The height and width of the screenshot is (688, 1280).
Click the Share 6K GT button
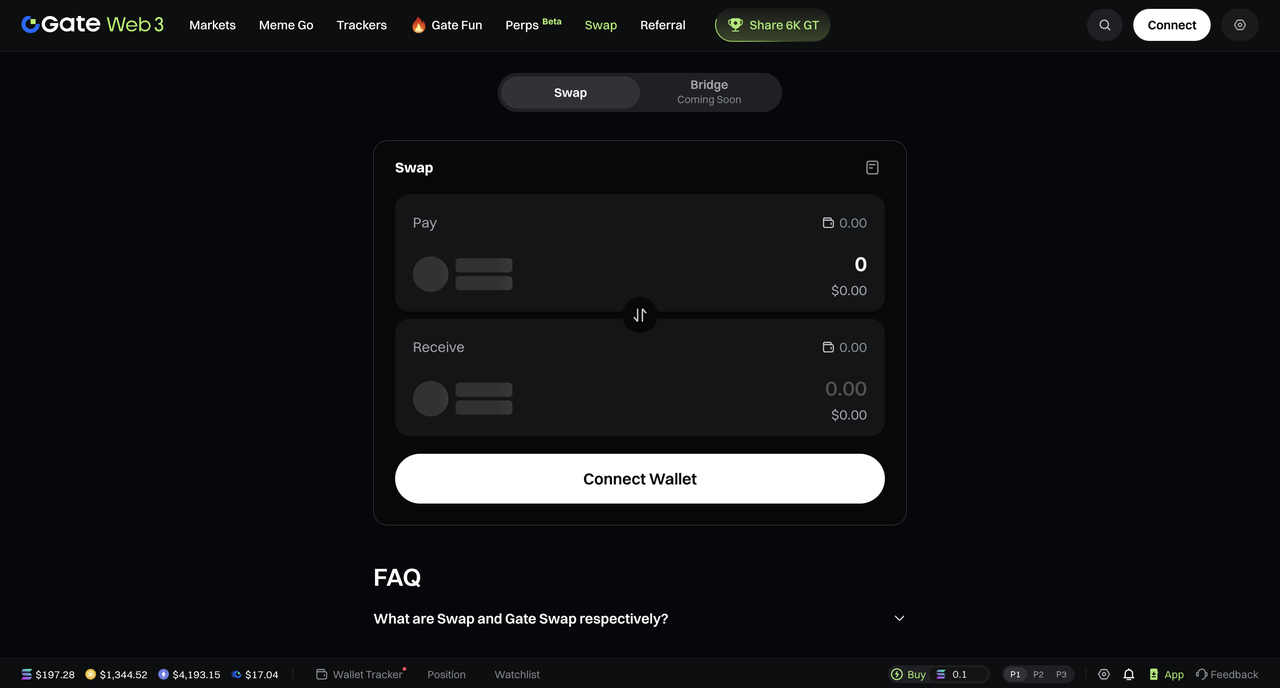(x=772, y=25)
